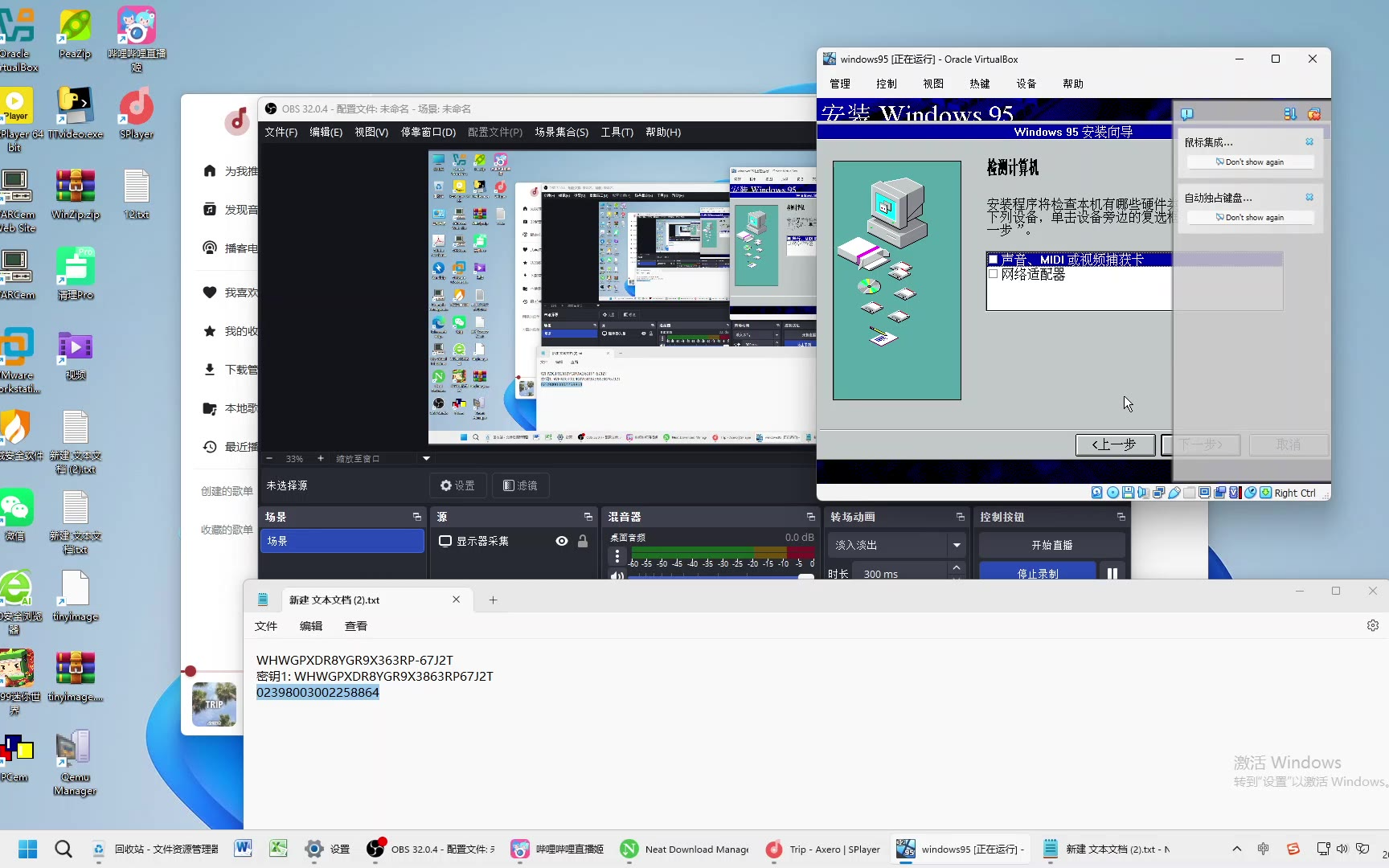Viewport: 1389px width, 868px height.
Task: Pop out the 混音器 dock panel
Action: 810,517
